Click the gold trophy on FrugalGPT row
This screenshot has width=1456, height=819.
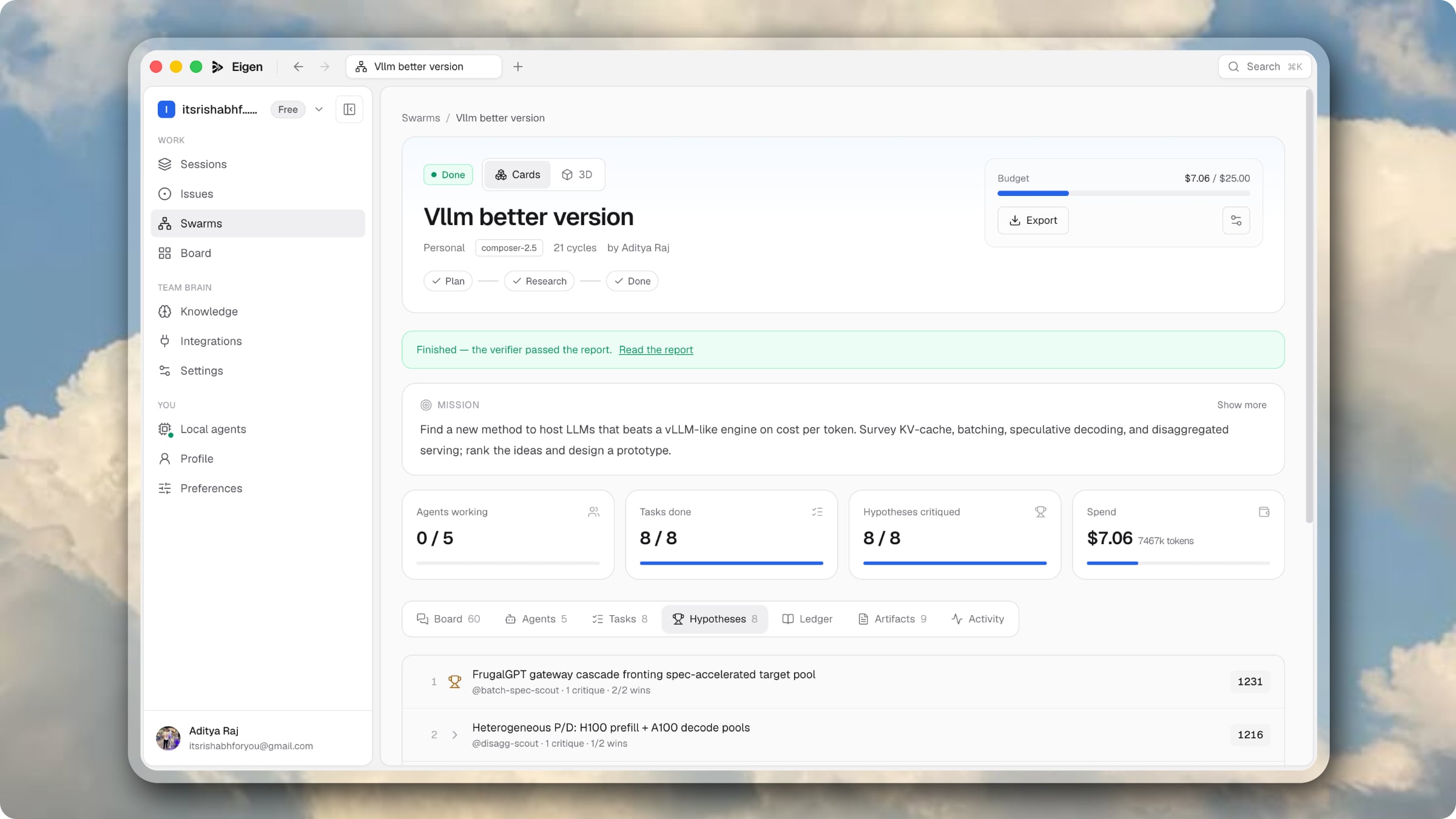[454, 682]
